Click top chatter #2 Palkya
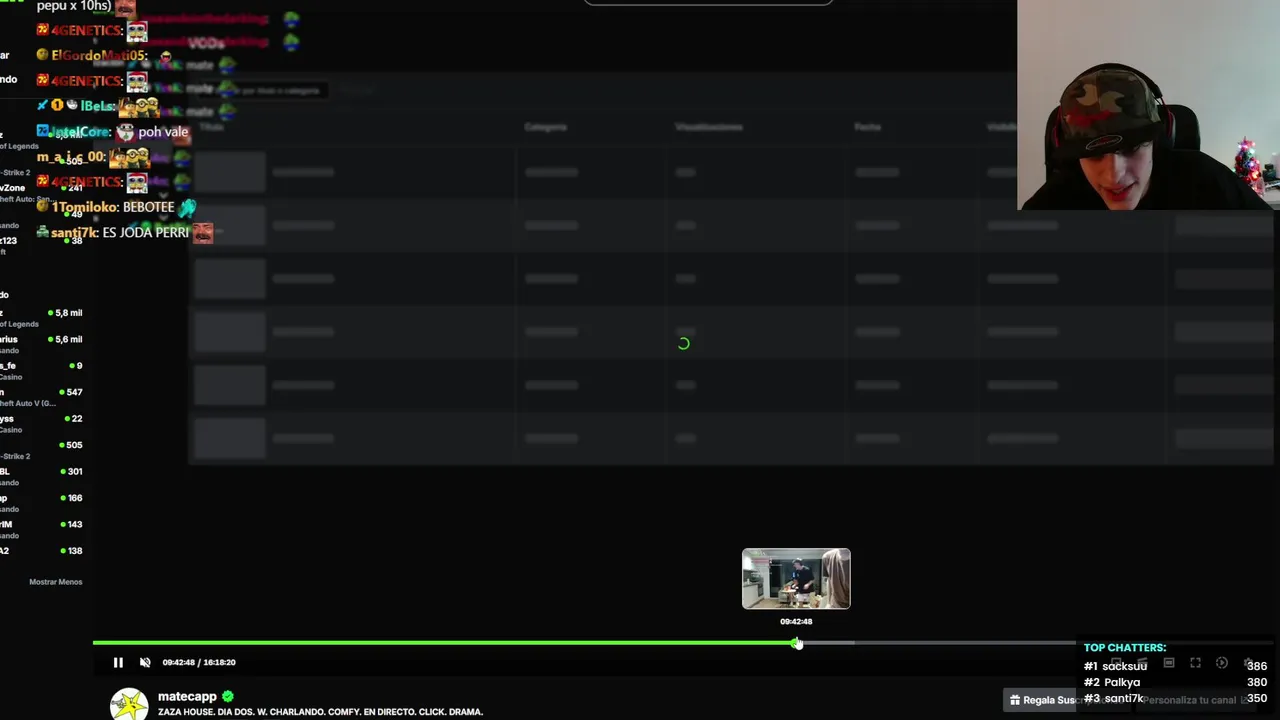 click(1112, 682)
